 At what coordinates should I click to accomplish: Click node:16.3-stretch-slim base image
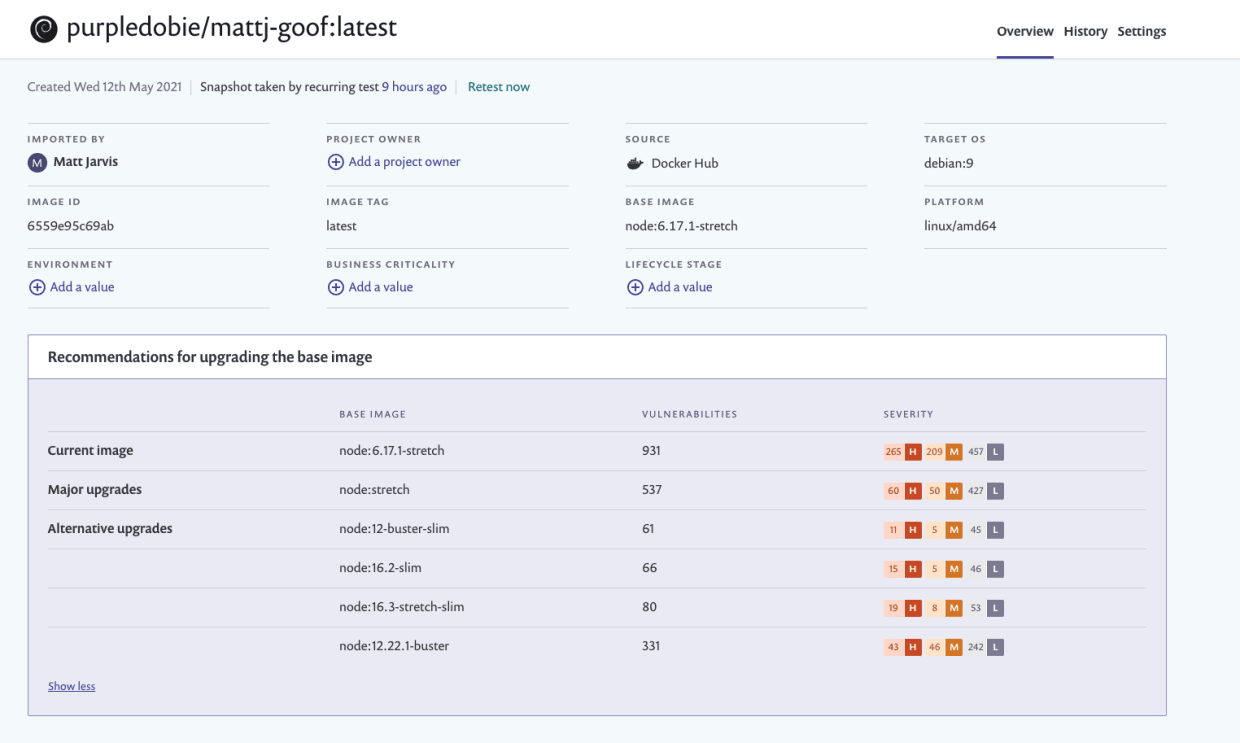(402, 607)
